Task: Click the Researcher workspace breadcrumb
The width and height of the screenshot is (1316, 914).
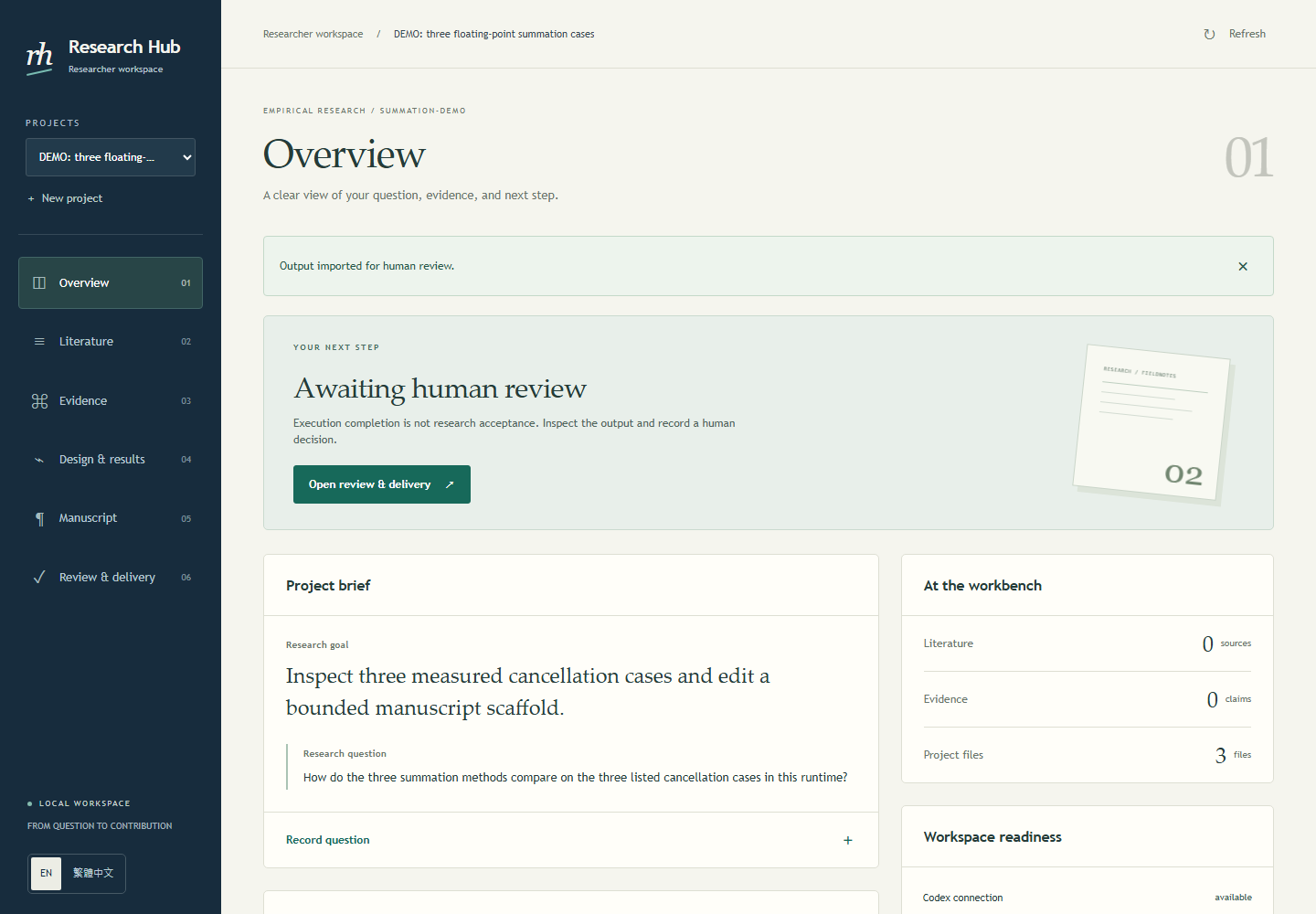Action: click(x=313, y=35)
